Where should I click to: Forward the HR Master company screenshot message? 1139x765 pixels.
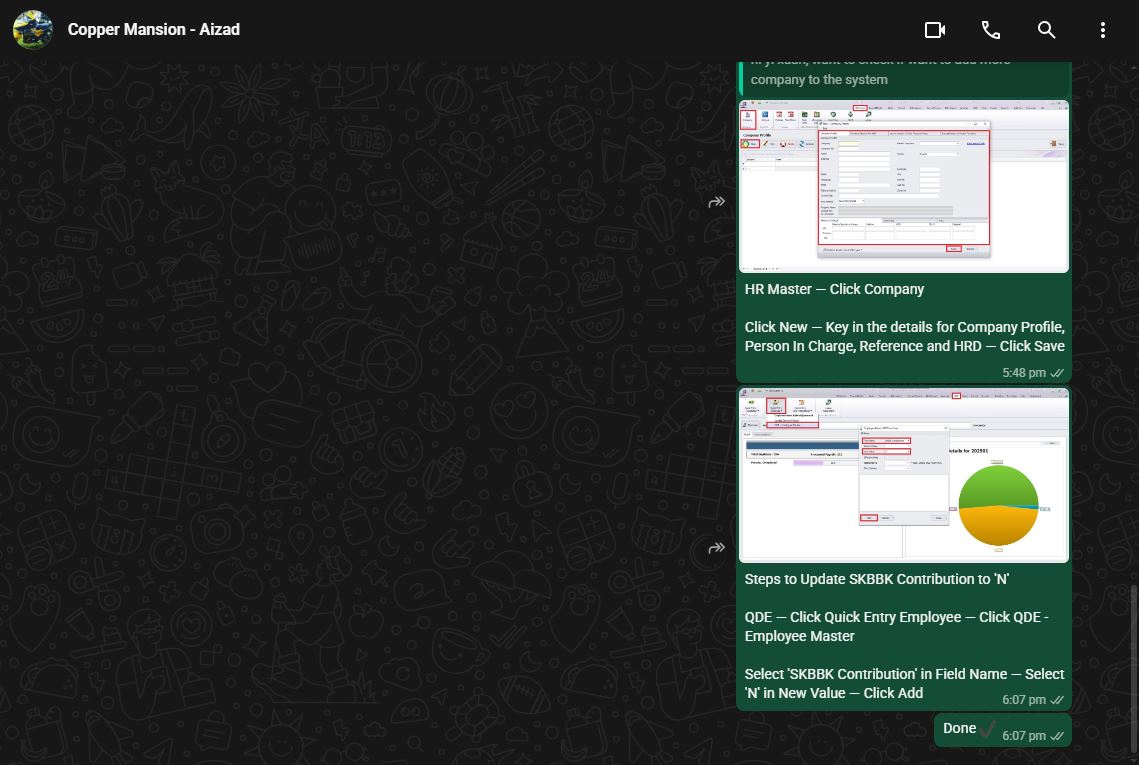[716, 202]
